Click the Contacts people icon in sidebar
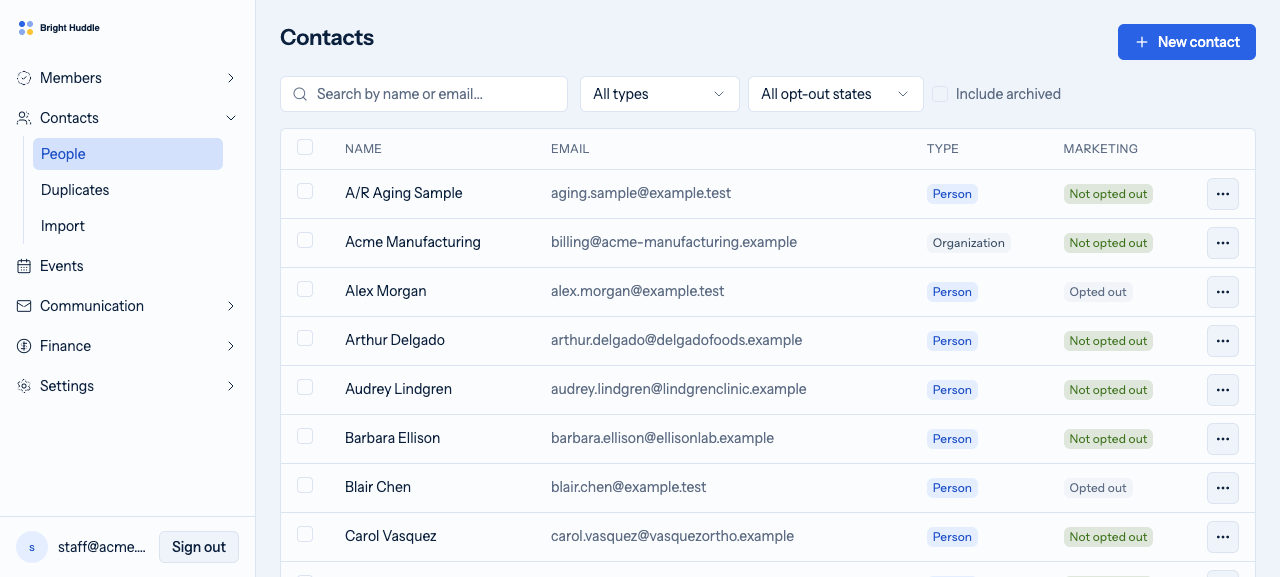The image size is (1280, 577). (x=24, y=118)
